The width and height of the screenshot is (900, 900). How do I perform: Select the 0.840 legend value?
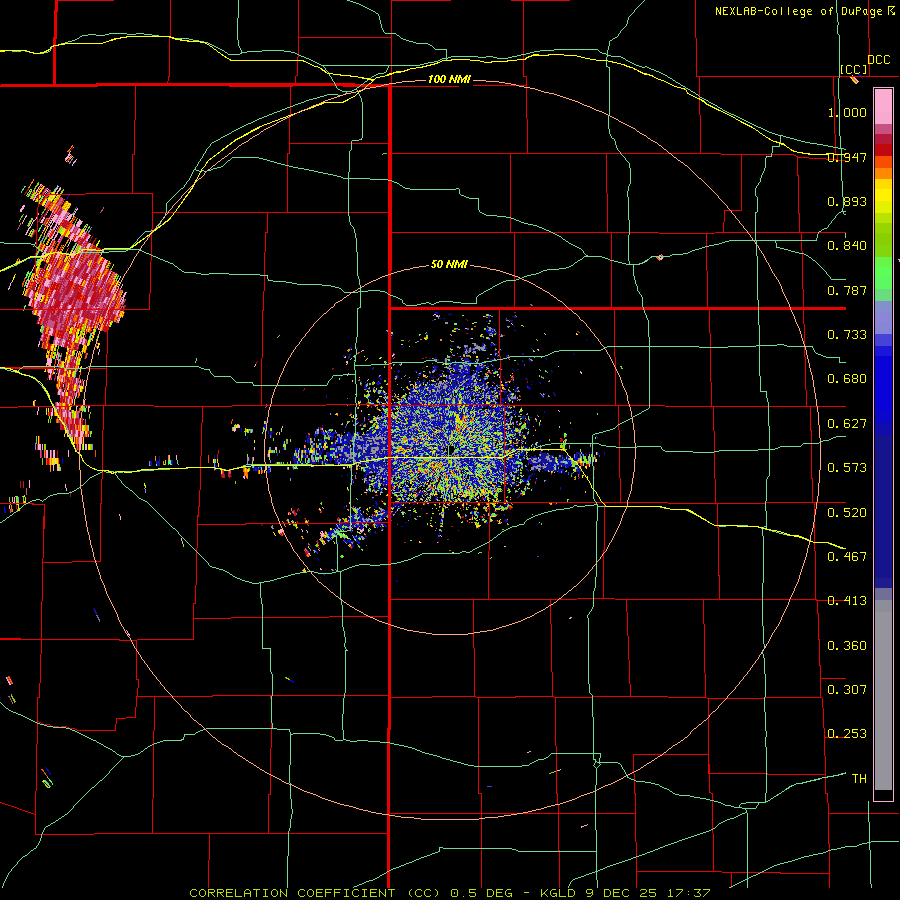click(x=847, y=246)
